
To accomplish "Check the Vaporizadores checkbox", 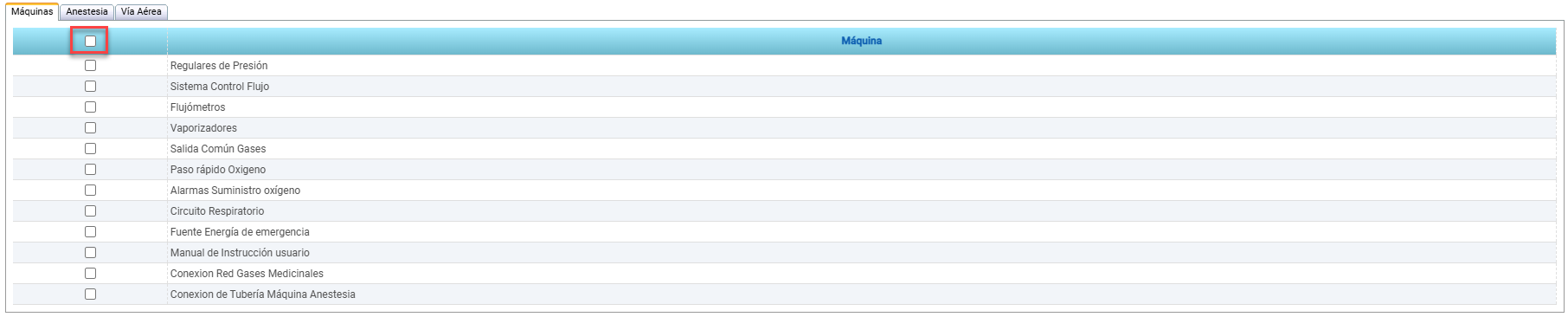I will pyautogui.click(x=90, y=127).
